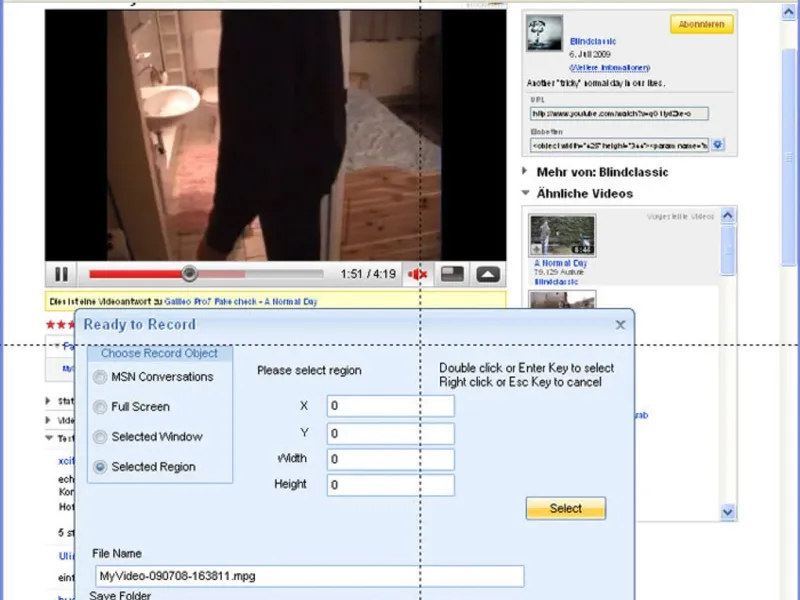Choose the Selected Region radio option
The width and height of the screenshot is (800, 600).
click(100, 467)
